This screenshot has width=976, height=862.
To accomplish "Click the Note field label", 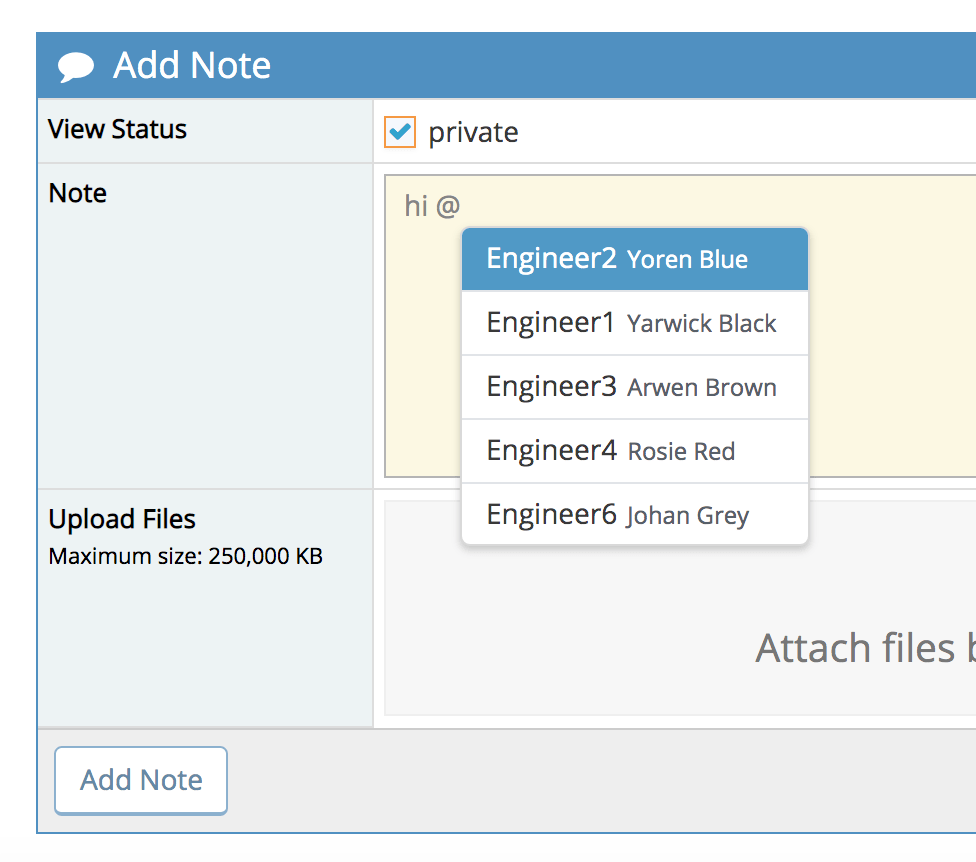I will click(78, 193).
